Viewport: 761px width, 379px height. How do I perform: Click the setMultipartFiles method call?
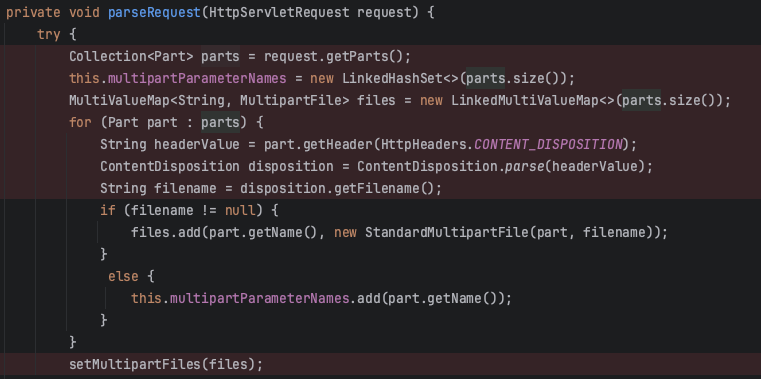pyautogui.click(x=135, y=364)
